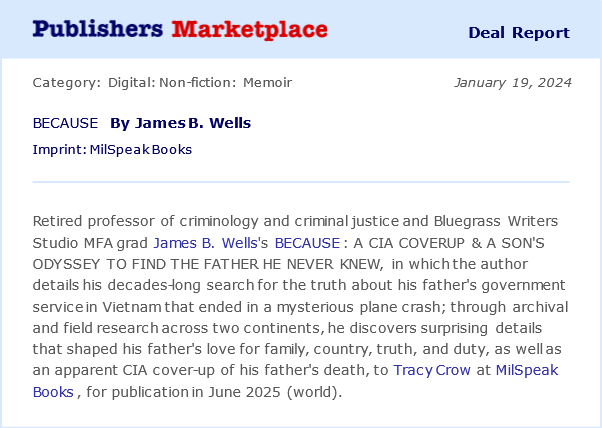
Task: Click the Deal Report header label
Action: pos(519,33)
